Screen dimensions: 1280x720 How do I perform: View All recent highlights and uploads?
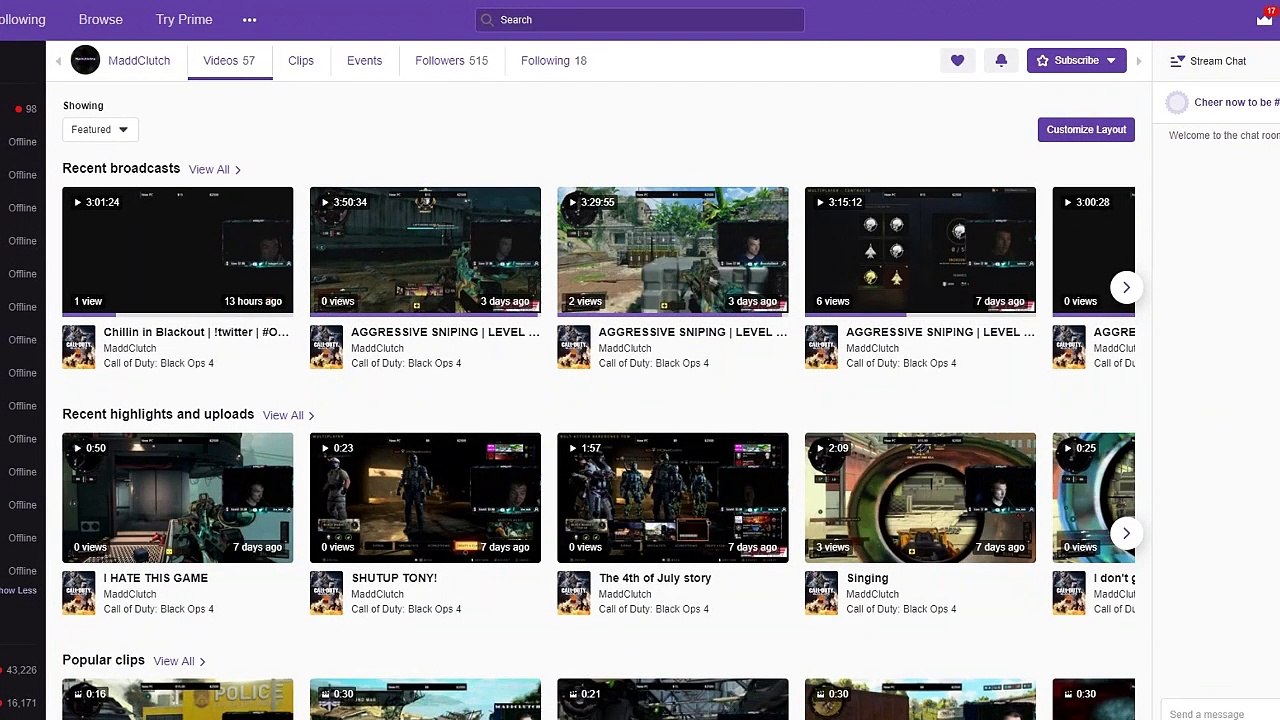click(x=288, y=415)
